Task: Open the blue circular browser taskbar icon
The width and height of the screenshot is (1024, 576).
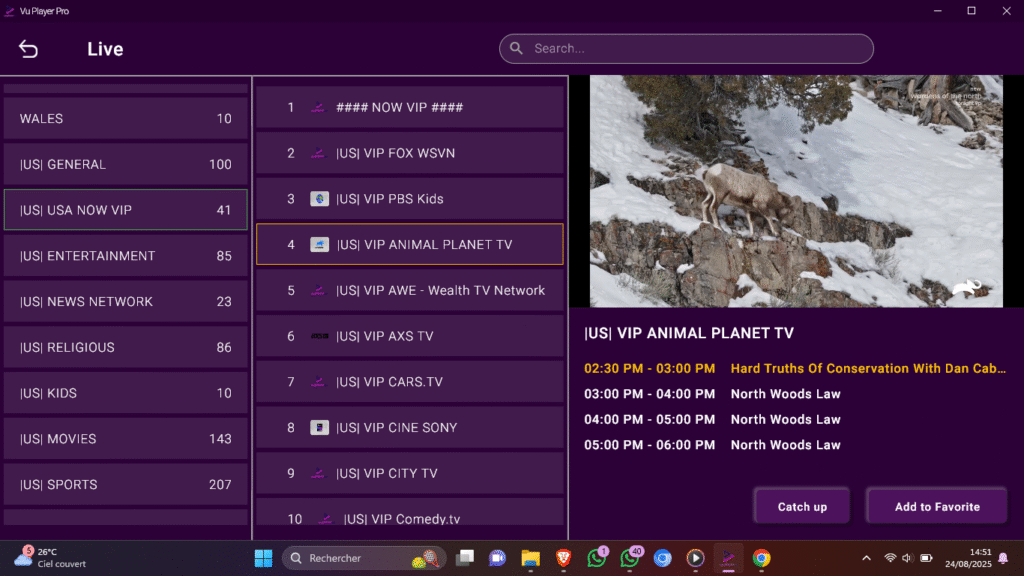Action: point(663,558)
